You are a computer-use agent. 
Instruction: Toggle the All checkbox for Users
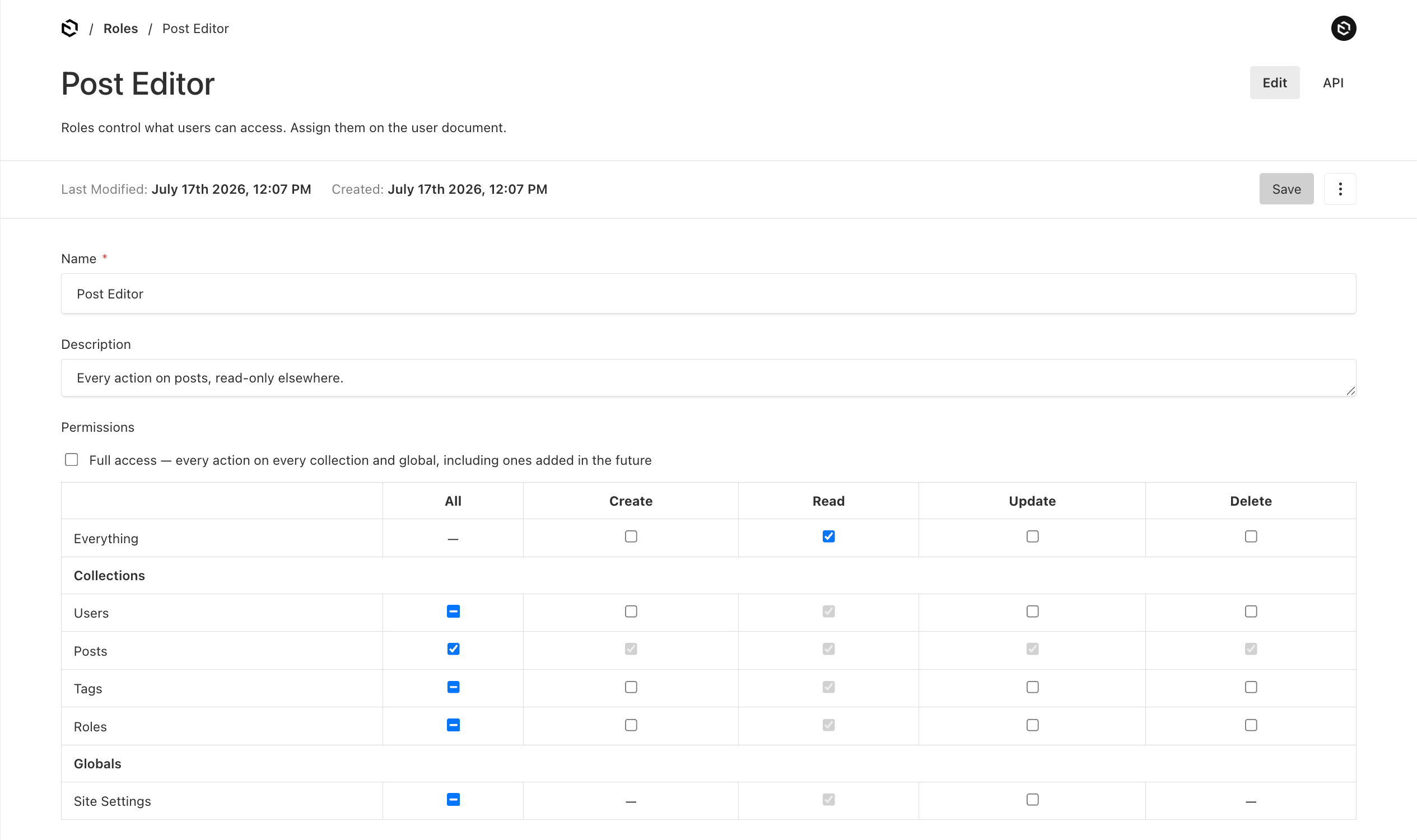click(453, 612)
